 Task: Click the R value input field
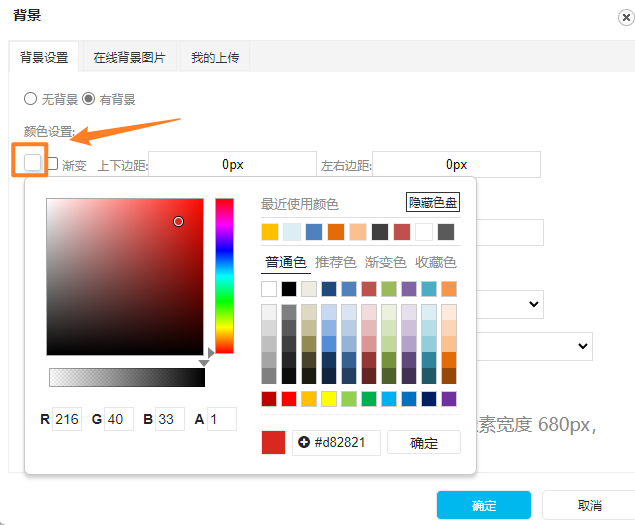pyautogui.click(x=67, y=419)
